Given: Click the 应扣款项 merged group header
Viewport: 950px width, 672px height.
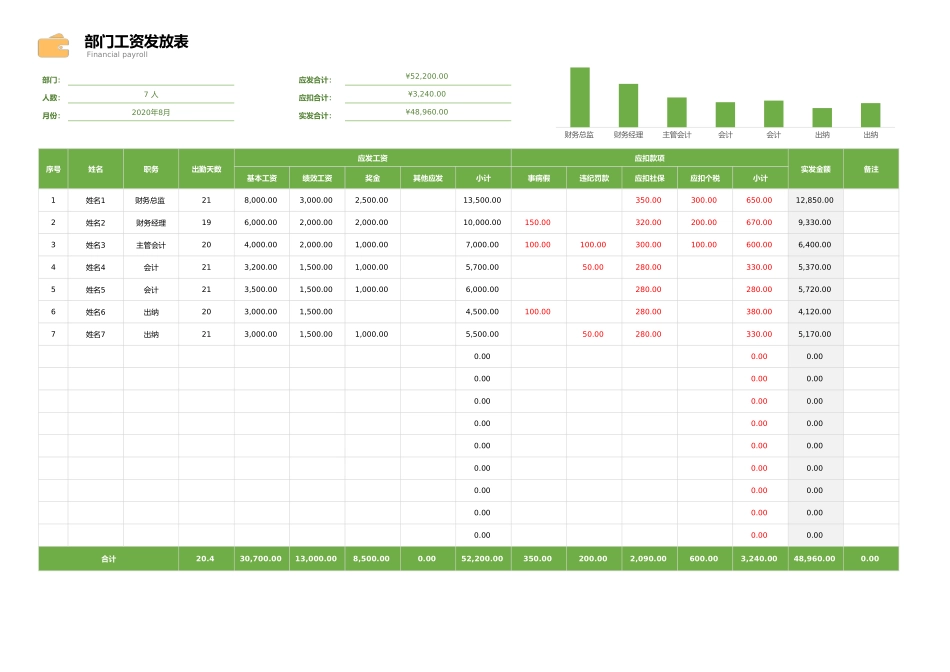Looking at the screenshot, I should click(648, 158).
